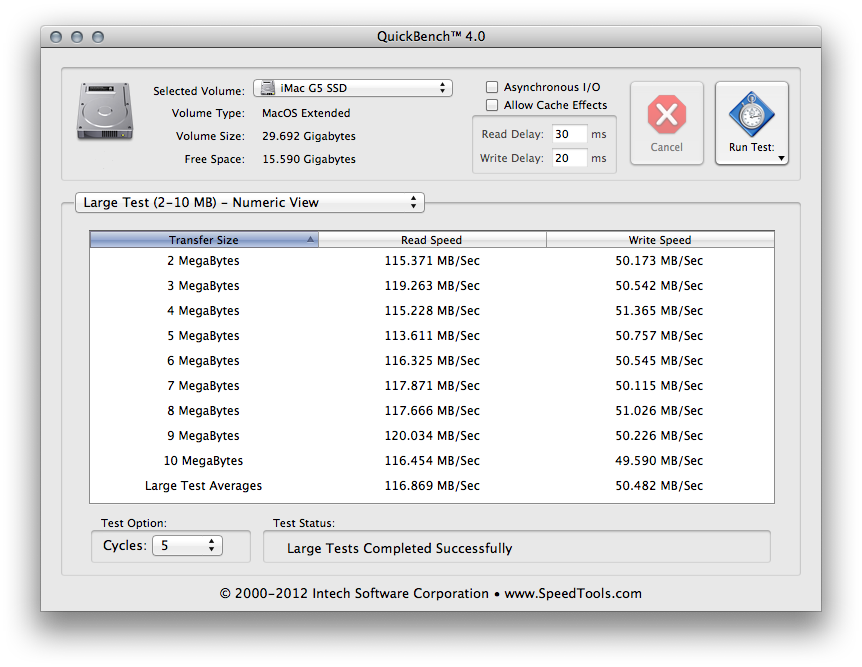Screen dimensions: 862x667
Task: Click the 51.365 MB/Sec write value
Action: click(659, 311)
